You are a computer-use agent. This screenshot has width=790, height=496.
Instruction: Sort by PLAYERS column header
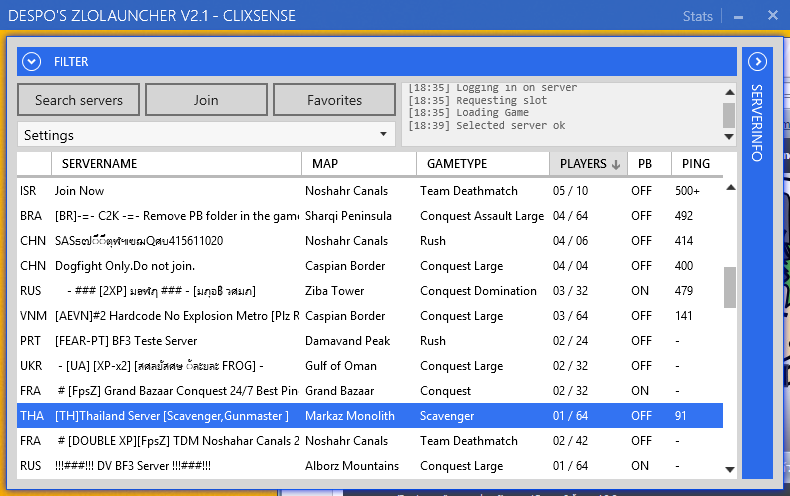click(588, 164)
